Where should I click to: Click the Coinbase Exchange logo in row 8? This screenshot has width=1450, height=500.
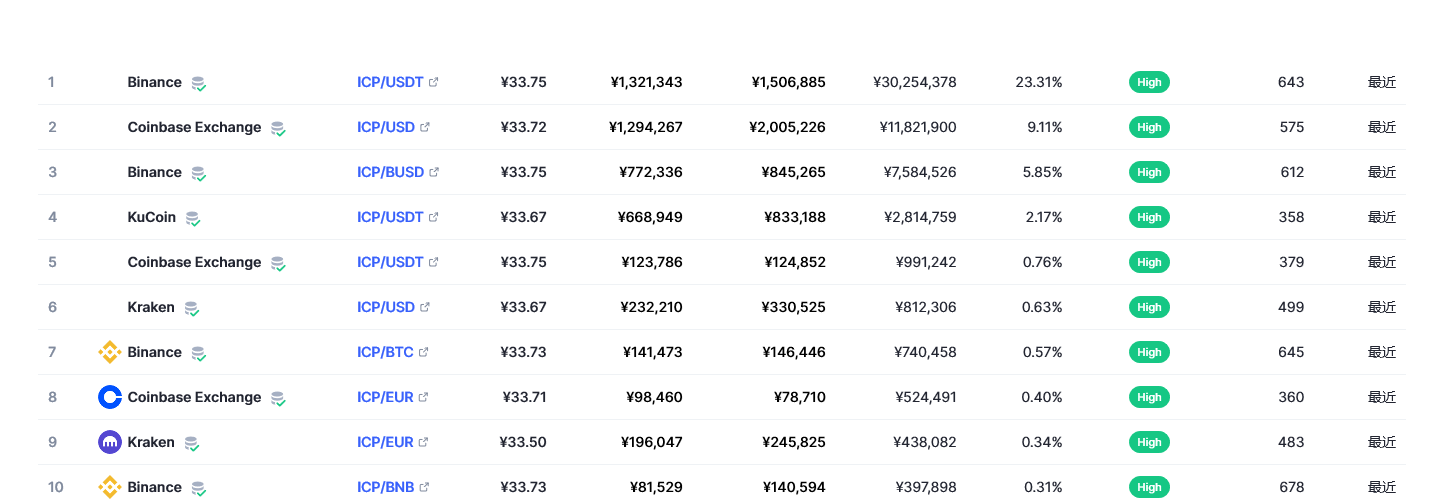pyautogui.click(x=110, y=397)
